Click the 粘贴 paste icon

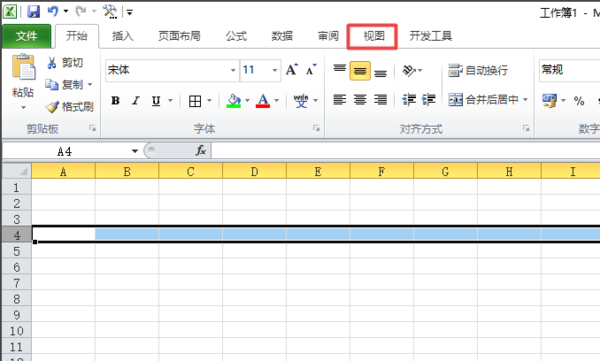tap(23, 67)
